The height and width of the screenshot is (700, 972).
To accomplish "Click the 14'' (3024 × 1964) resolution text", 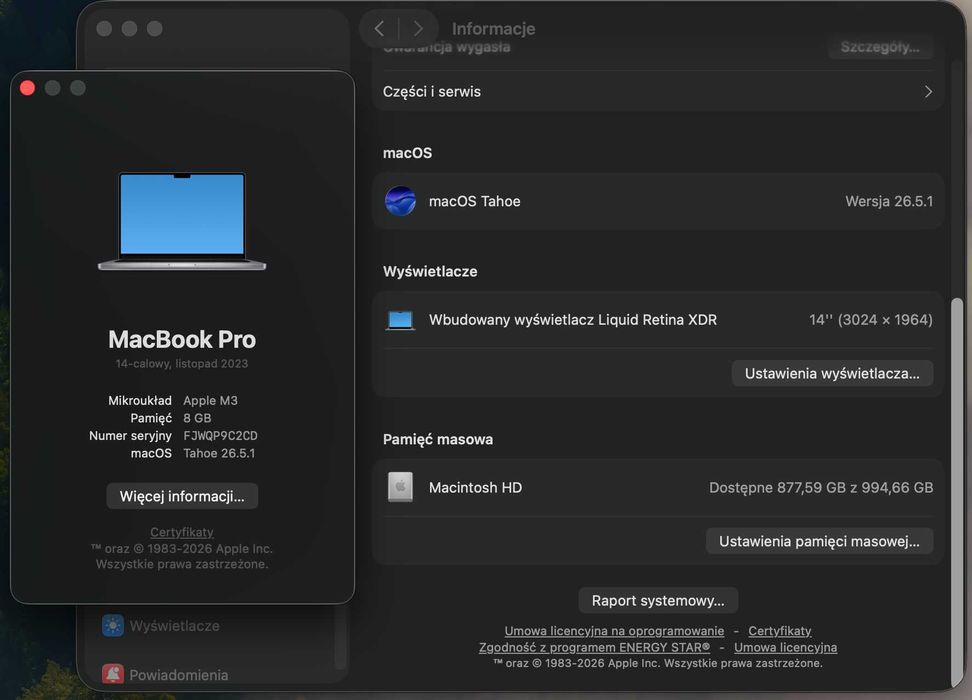I will pos(870,320).
